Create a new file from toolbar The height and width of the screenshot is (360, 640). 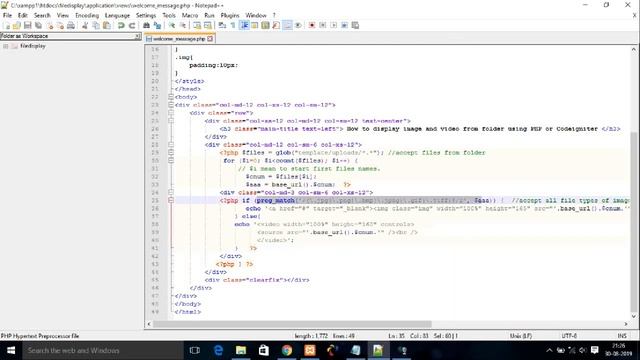(x=7, y=25)
